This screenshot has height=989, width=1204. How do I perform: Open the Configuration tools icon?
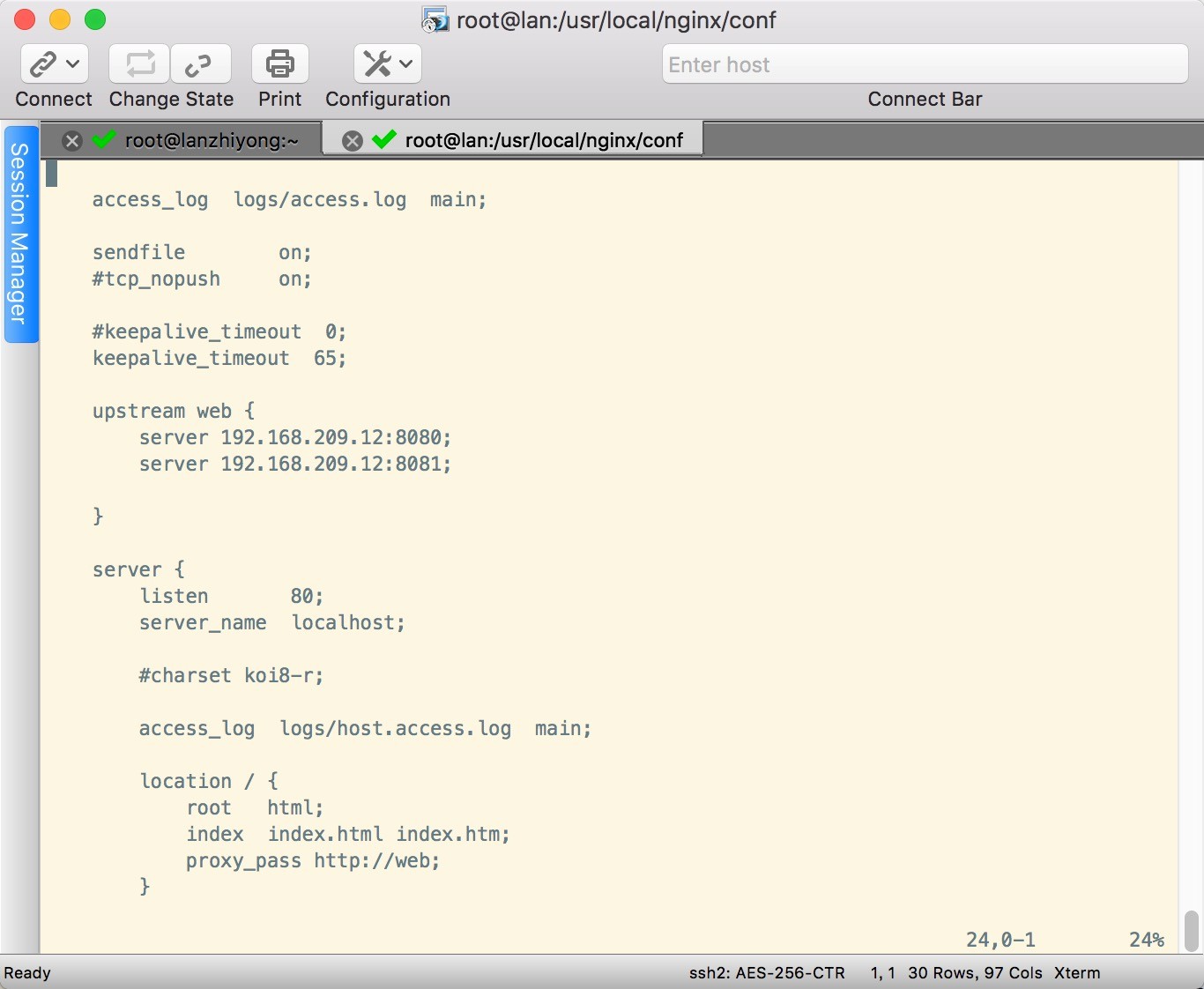(377, 64)
